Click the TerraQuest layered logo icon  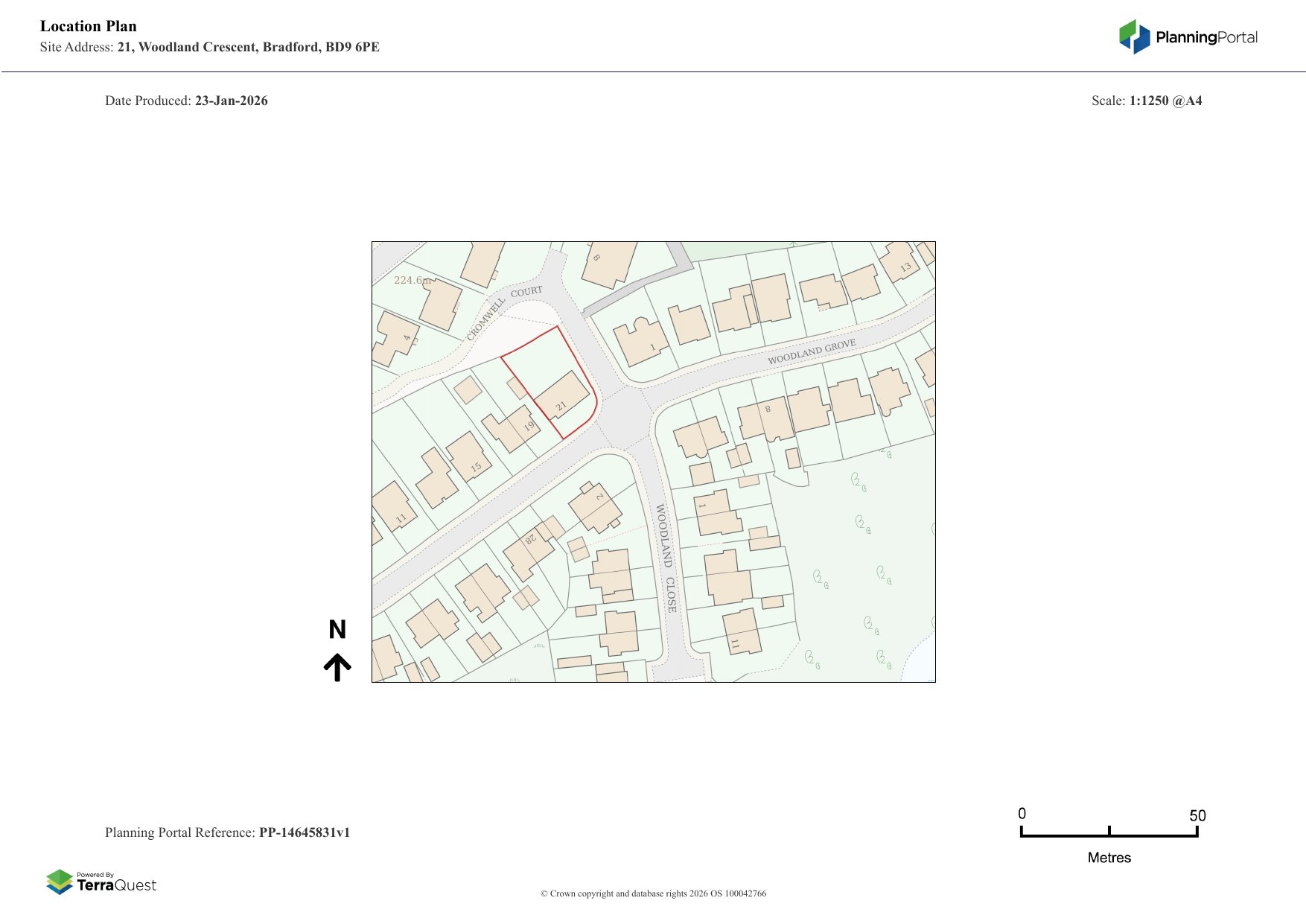coord(60,882)
